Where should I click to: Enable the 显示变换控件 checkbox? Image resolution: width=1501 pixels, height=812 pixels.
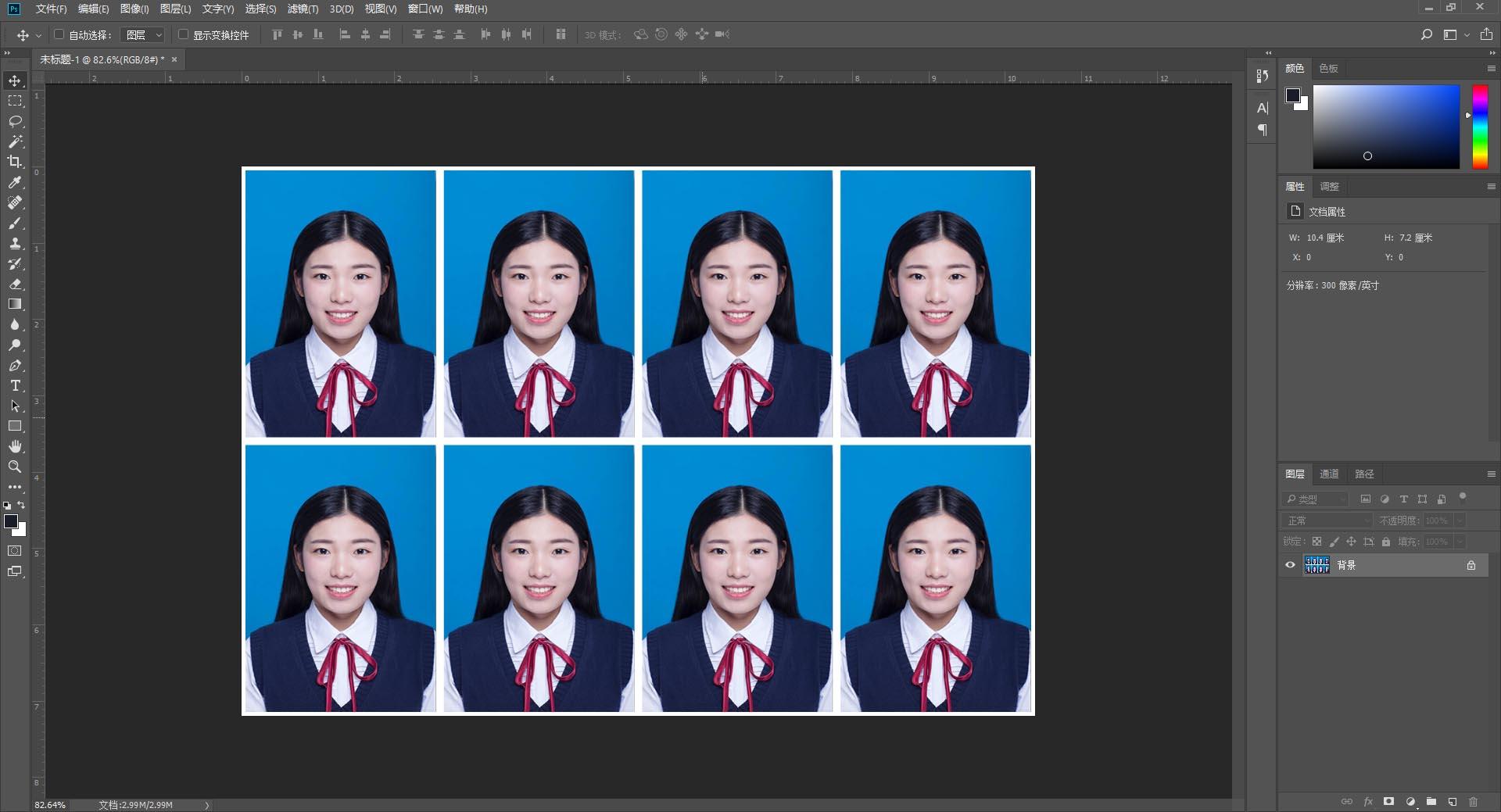pos(183,34)
